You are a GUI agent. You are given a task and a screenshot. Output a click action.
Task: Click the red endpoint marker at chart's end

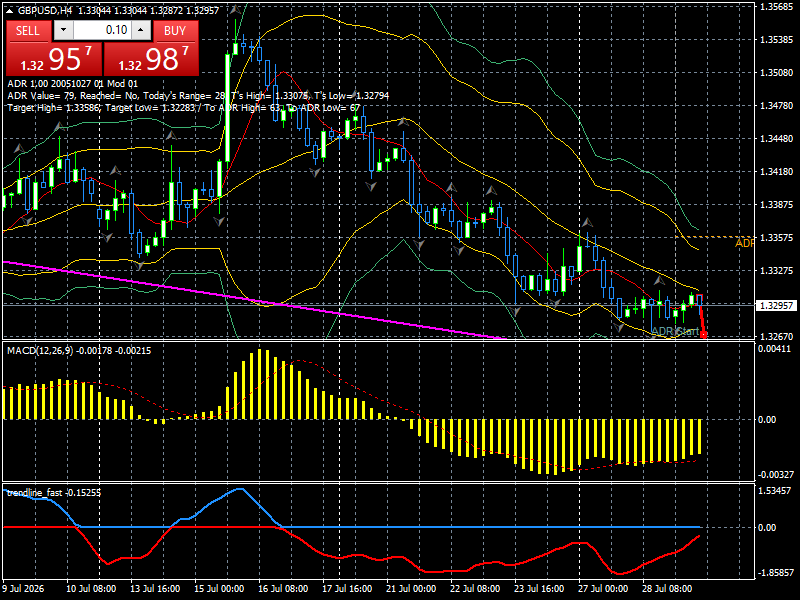pos(704,335)
